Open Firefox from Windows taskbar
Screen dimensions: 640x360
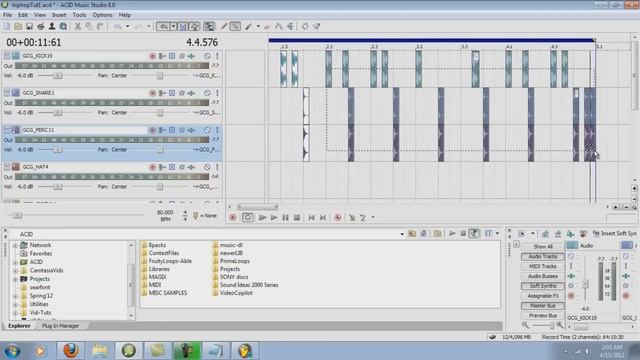[71, 351]
